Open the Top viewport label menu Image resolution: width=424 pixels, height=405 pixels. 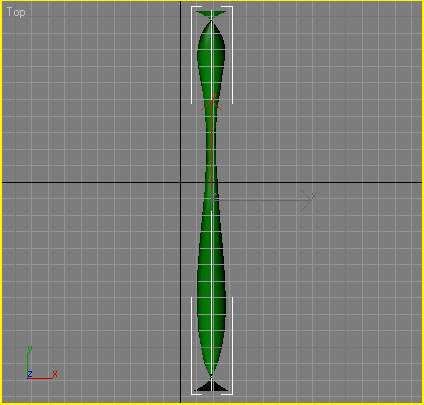click(16, 12)
